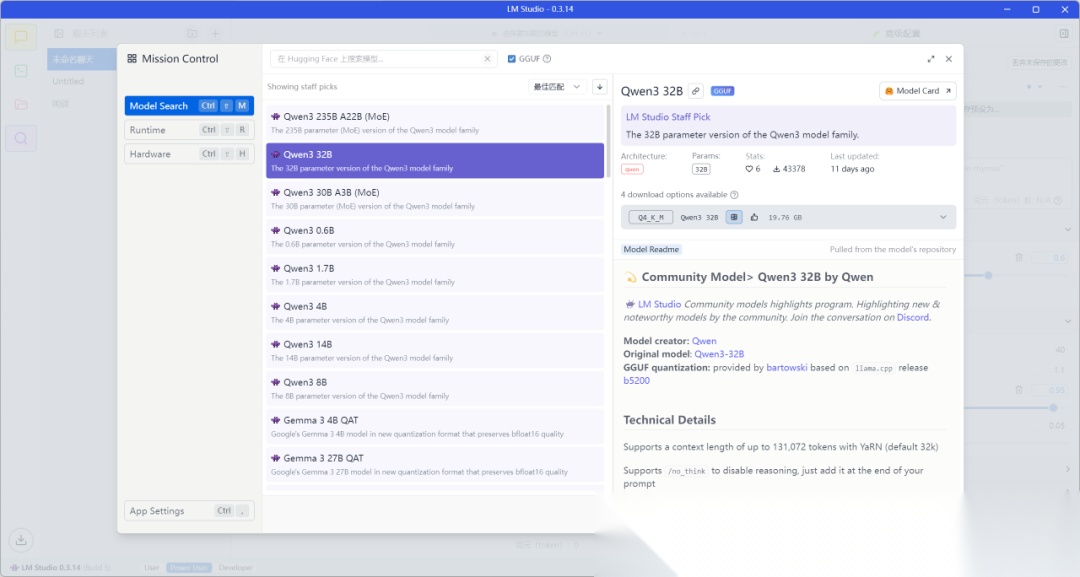Adjust the upper slider in background panel
Image resolution: width=1080 pixels, height=577 pixels.
click(x=988, y=275)
